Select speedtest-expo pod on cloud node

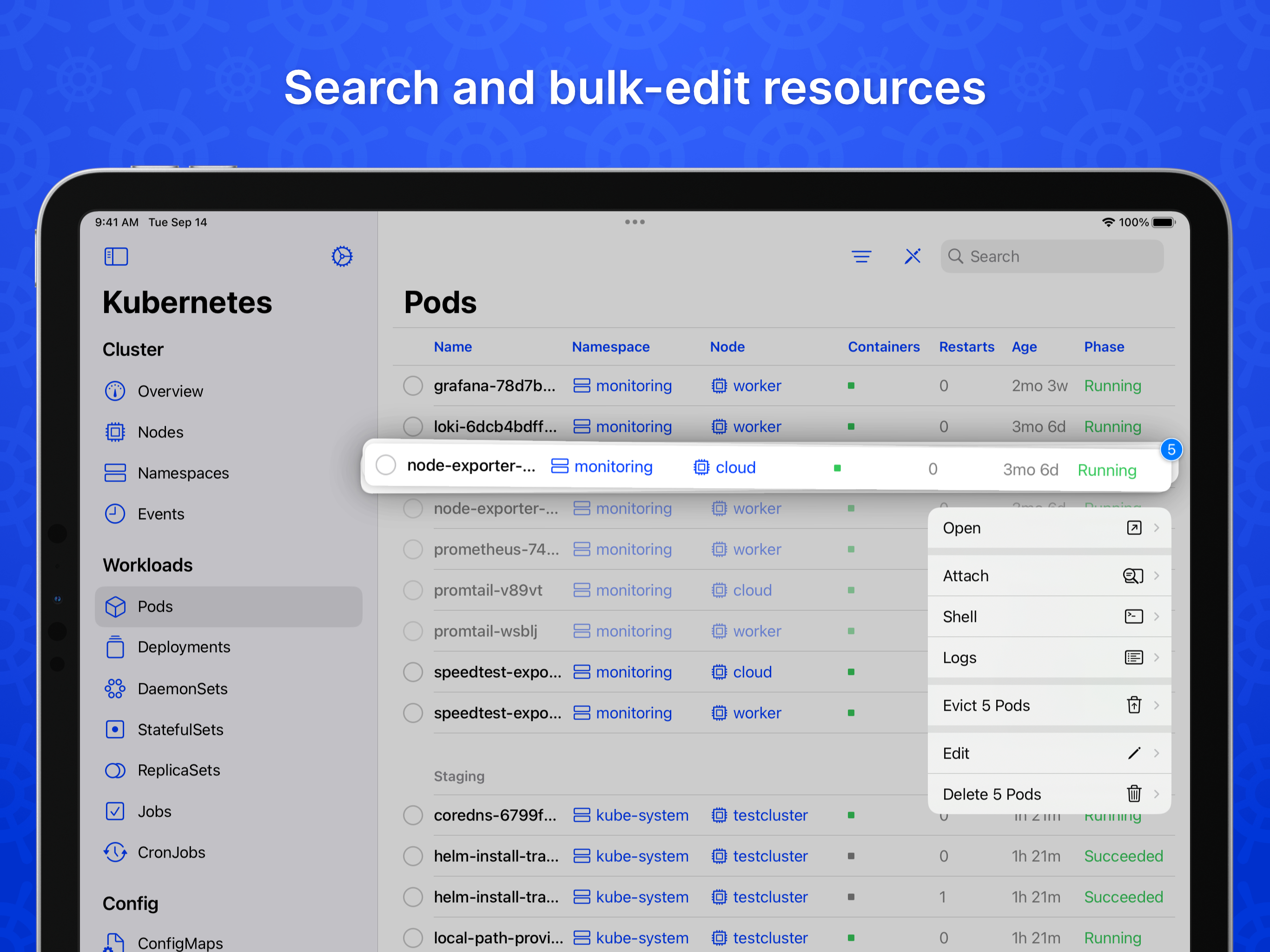(x=413, y=672)
